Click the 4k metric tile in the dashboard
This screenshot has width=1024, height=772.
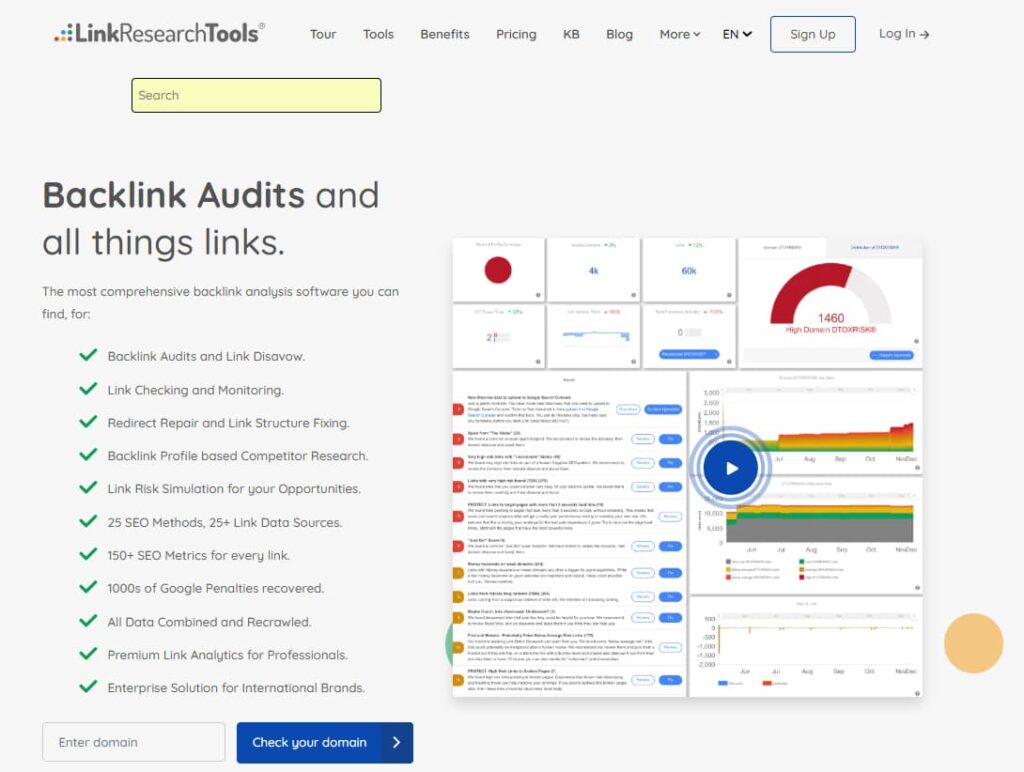point(593,270)
